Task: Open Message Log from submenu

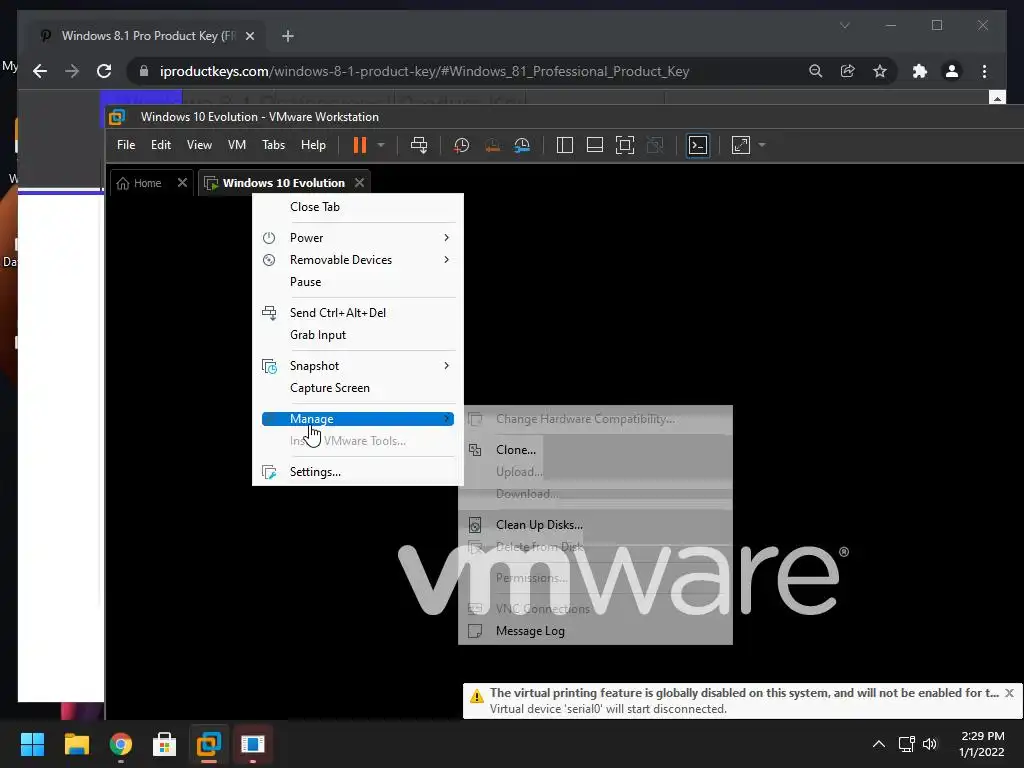Action: (595, 631)
